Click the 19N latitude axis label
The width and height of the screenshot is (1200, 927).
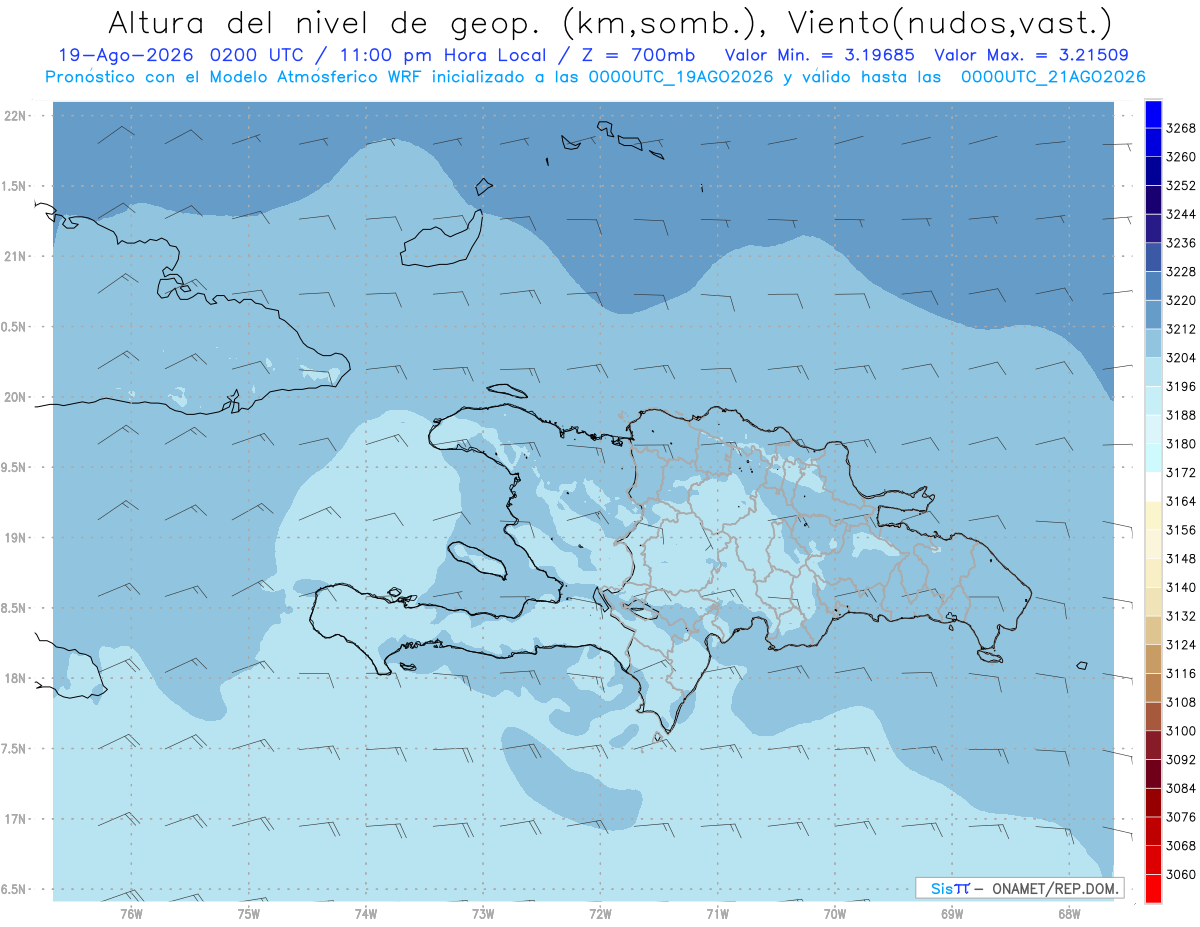[x=17, y=538]
